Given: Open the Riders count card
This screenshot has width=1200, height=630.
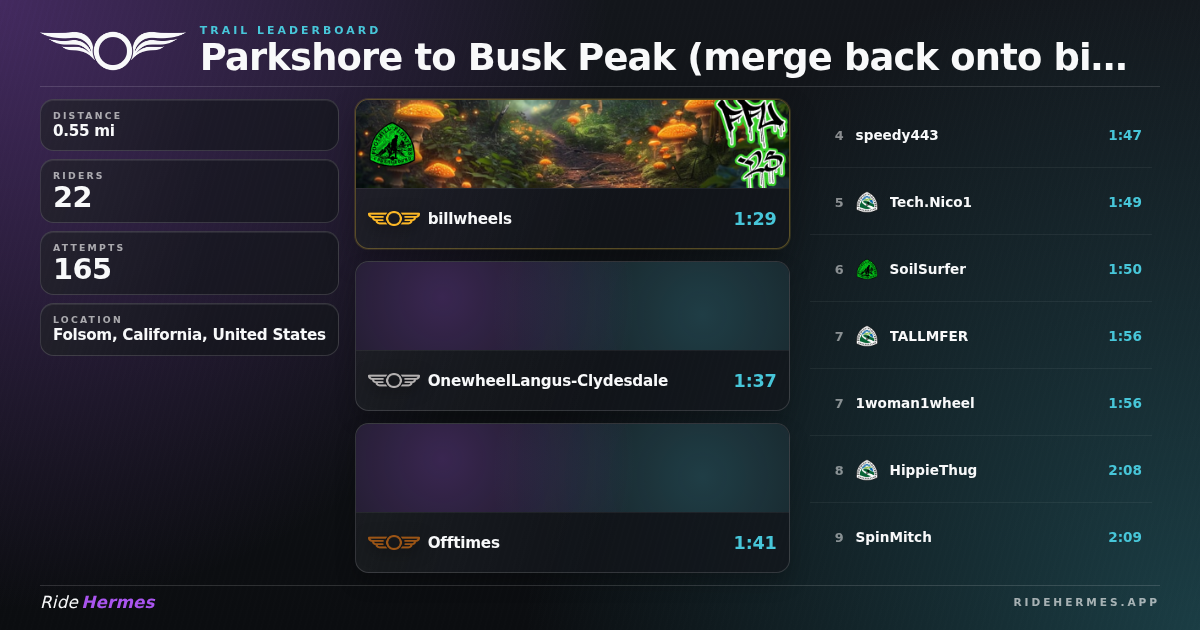Looking at the screenshot, I should click(189, 191).
